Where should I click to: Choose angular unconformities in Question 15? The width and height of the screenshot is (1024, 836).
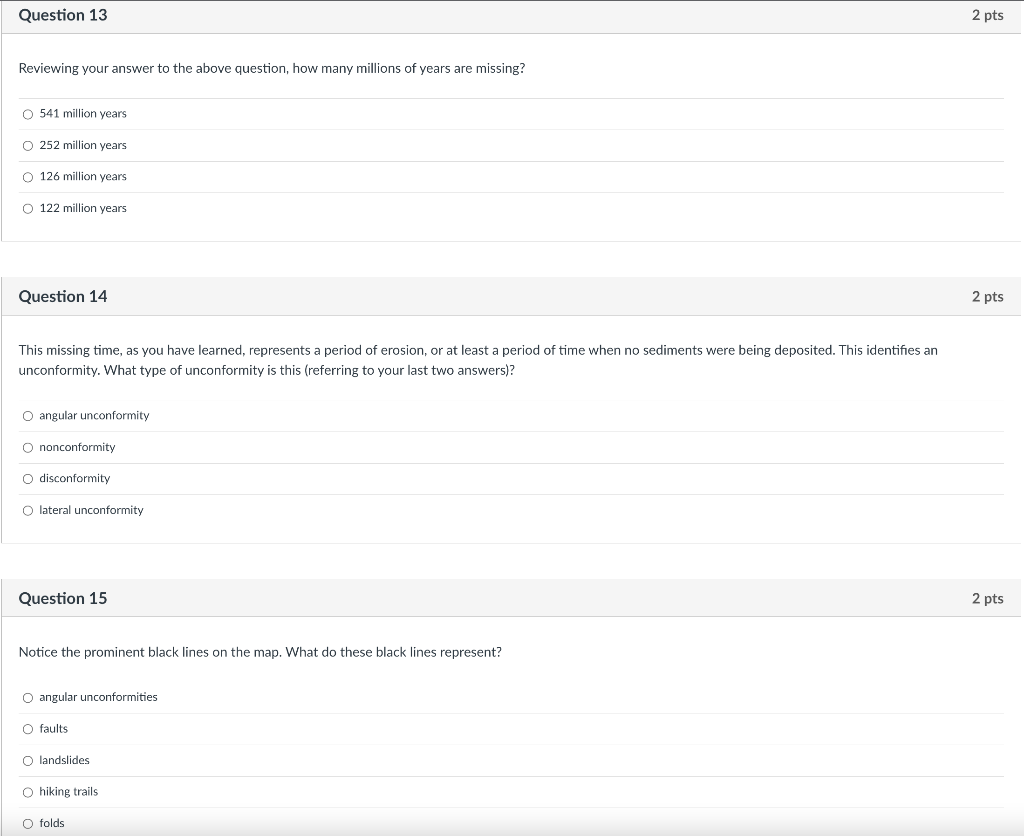[x=27, y=698]
